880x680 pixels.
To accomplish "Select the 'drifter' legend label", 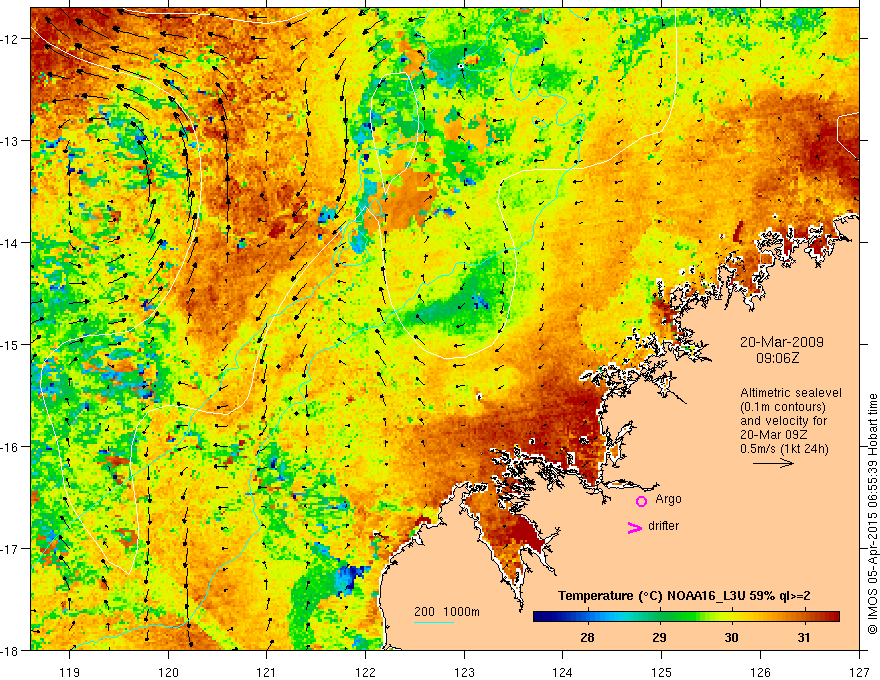I will [663, 526].
